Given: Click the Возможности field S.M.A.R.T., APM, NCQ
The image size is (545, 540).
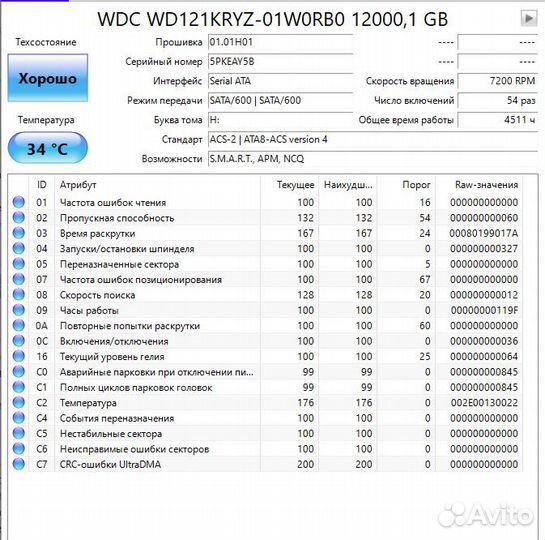Looking at the screenshot, I should point(373,159).
